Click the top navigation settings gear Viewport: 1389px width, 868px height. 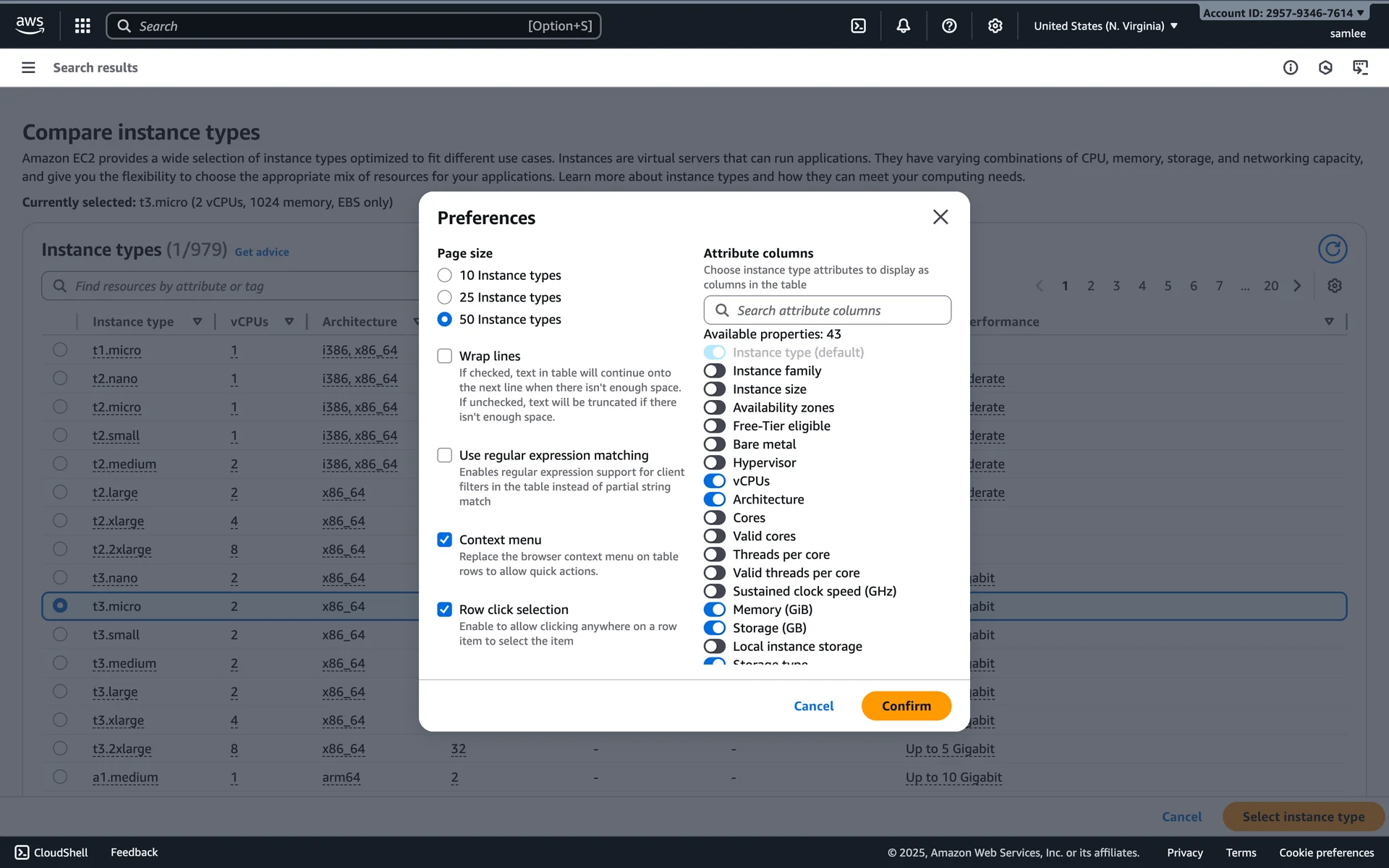point(995,26)
